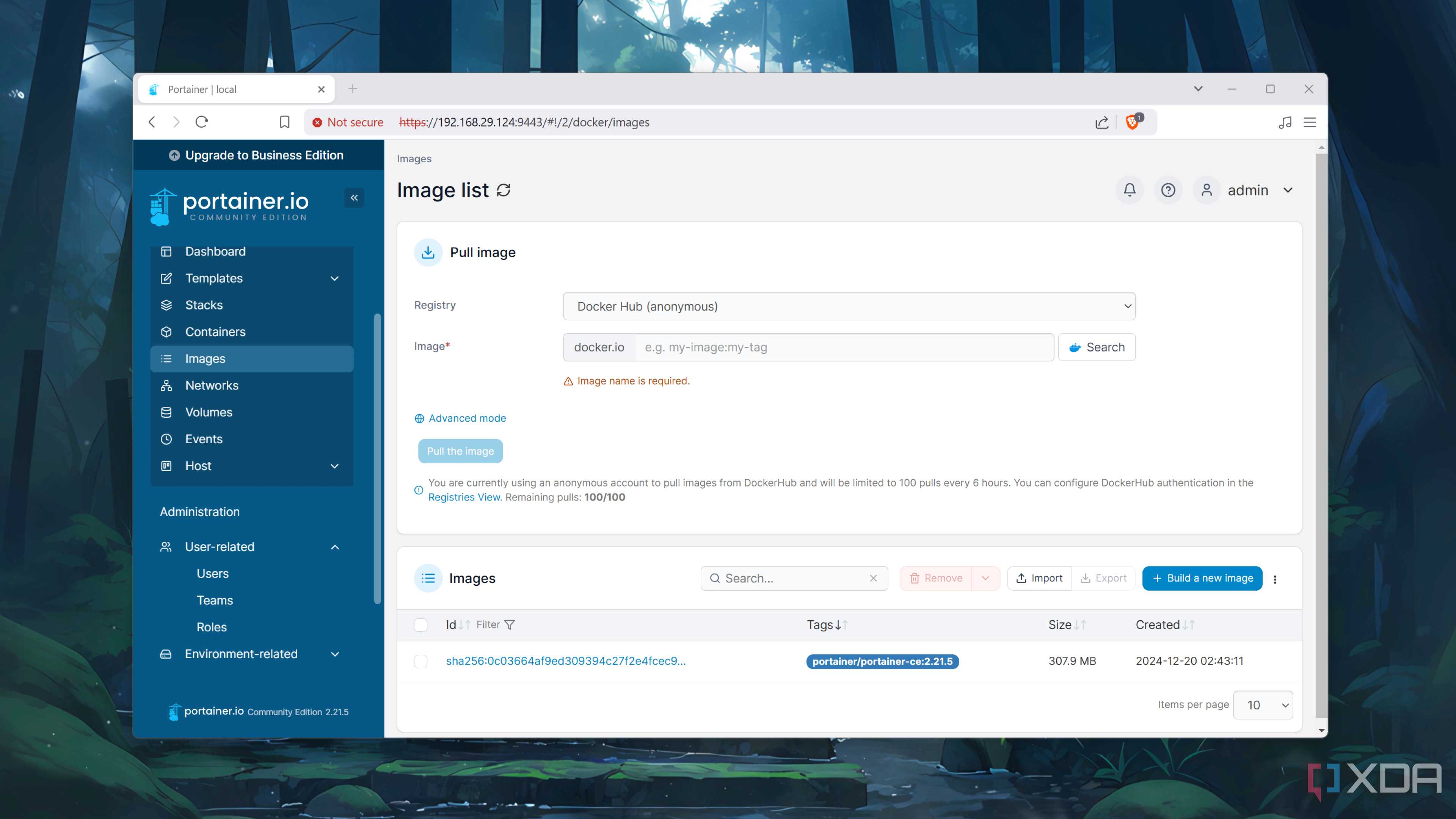The width and height of the screenshot is (1456, 819).
Task: Open the Registries View link
Action: (x=463, y=497)
